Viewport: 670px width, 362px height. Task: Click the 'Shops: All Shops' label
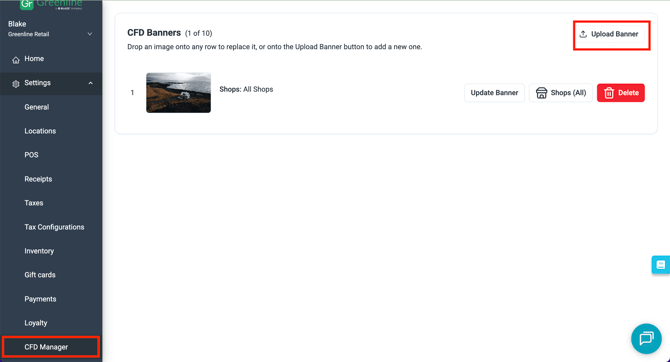point(246,89)
